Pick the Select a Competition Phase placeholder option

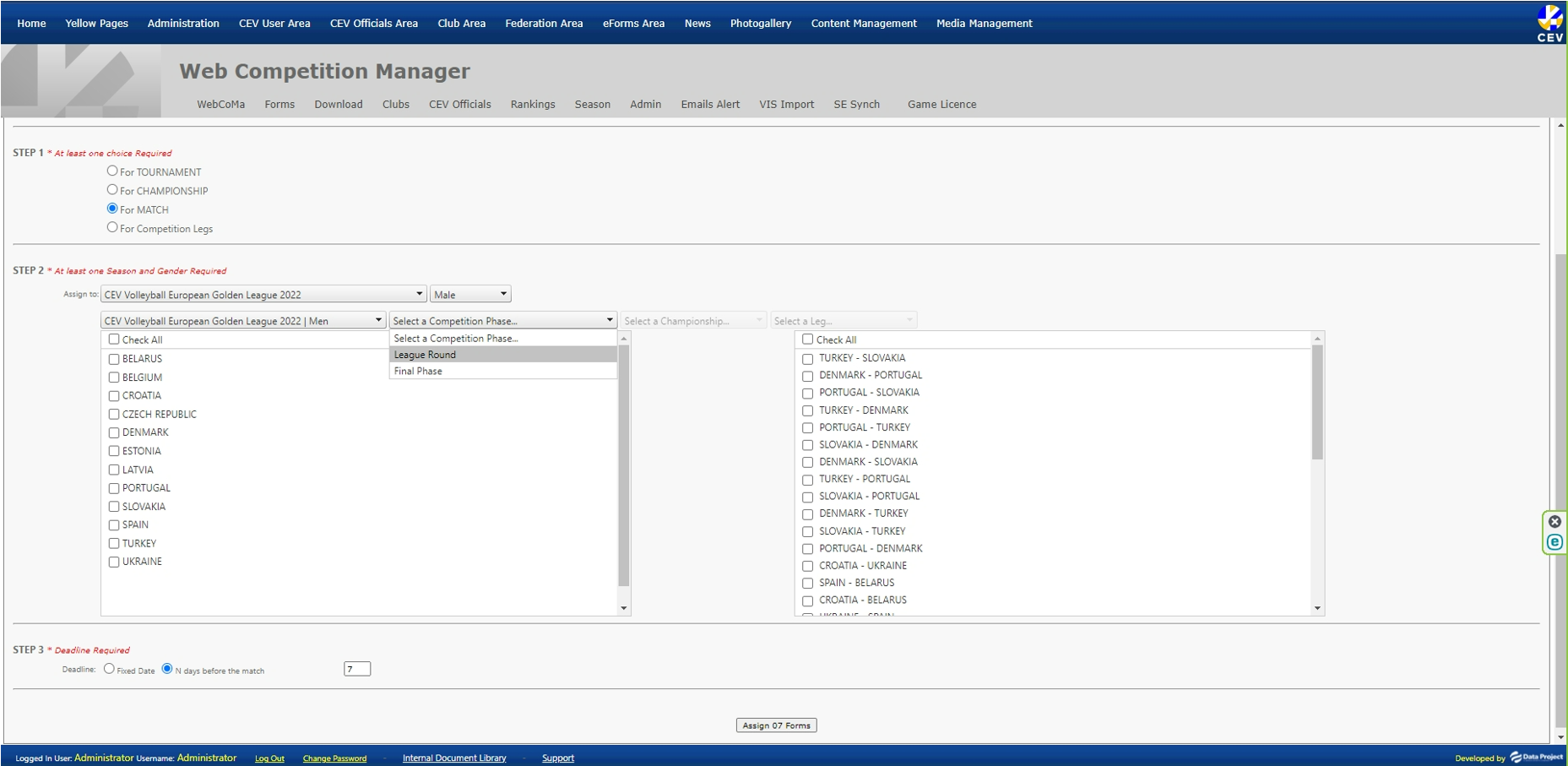[x=503, y=339]
